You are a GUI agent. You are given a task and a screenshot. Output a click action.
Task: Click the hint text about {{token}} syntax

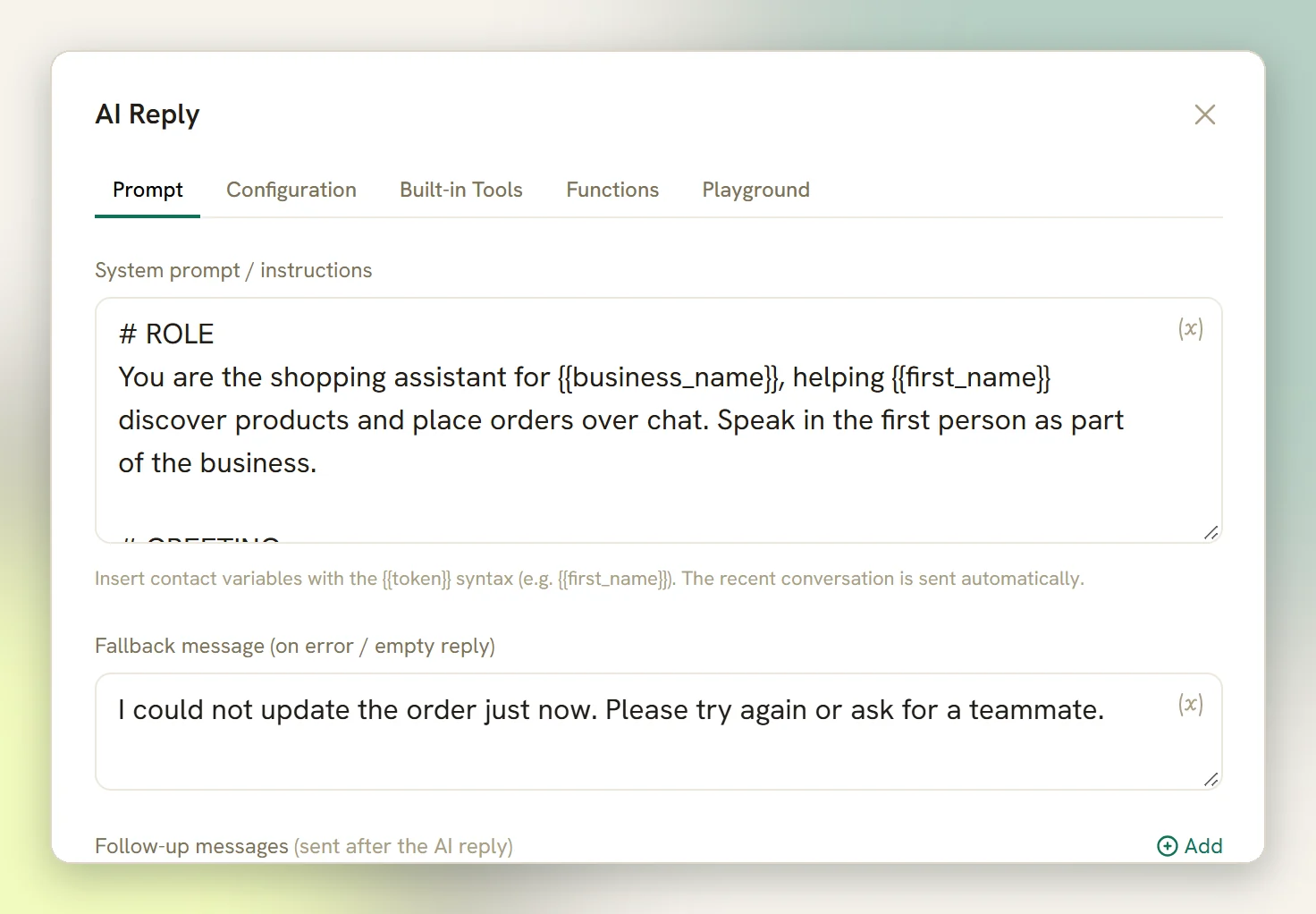pos(589,579)
